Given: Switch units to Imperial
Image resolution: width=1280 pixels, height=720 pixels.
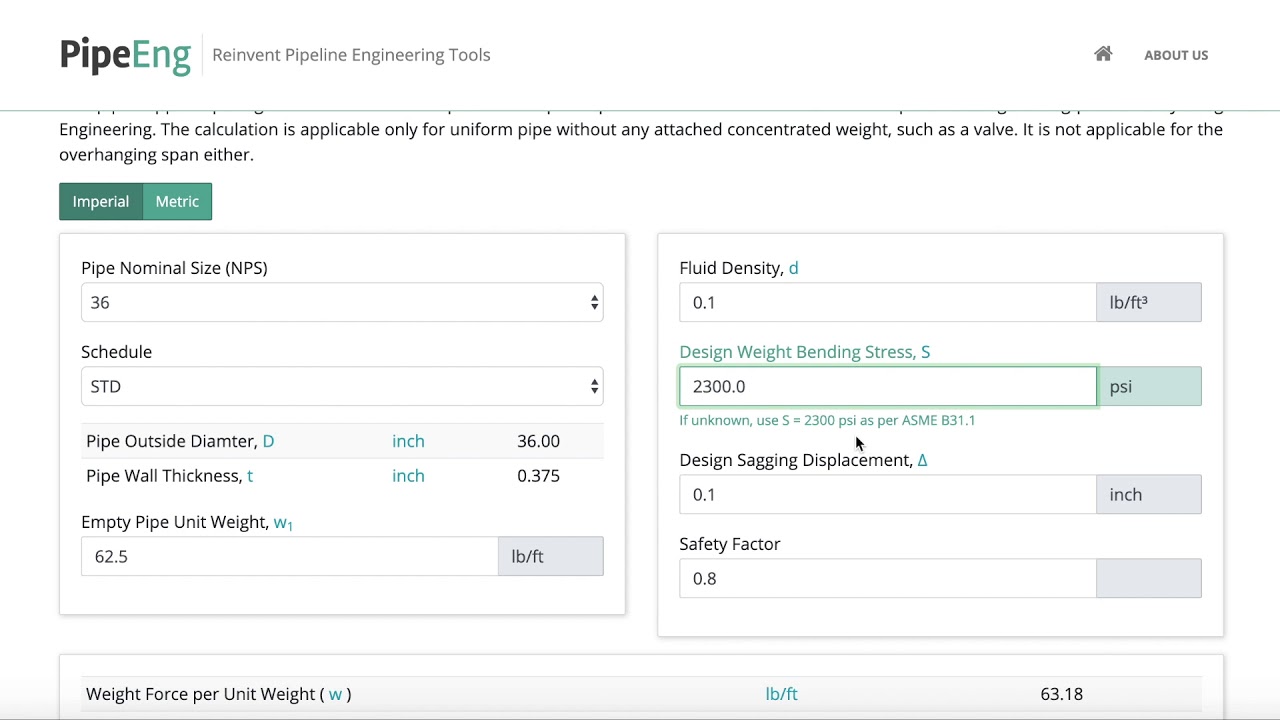Looking at the screenshot, I should (101, 201).
